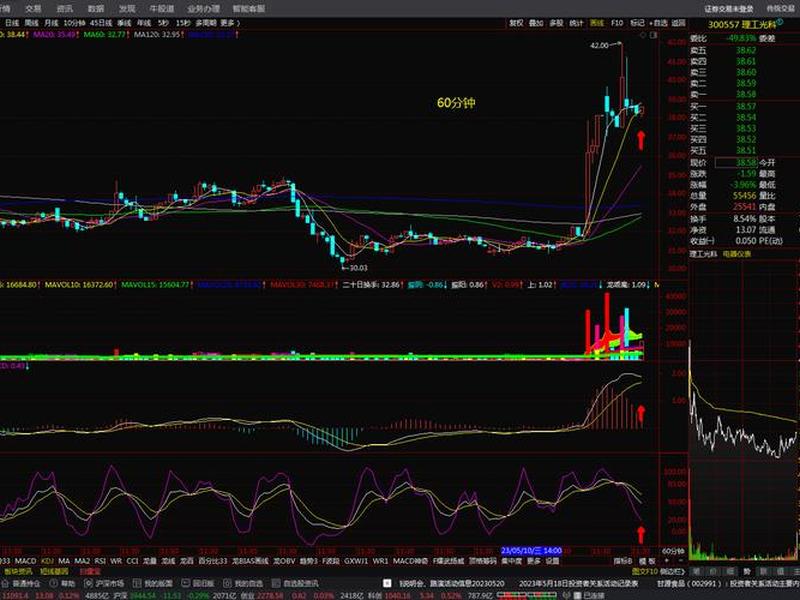Switch the chart to 周线 period
800x600 pixels.
click(x=32, y=23)
